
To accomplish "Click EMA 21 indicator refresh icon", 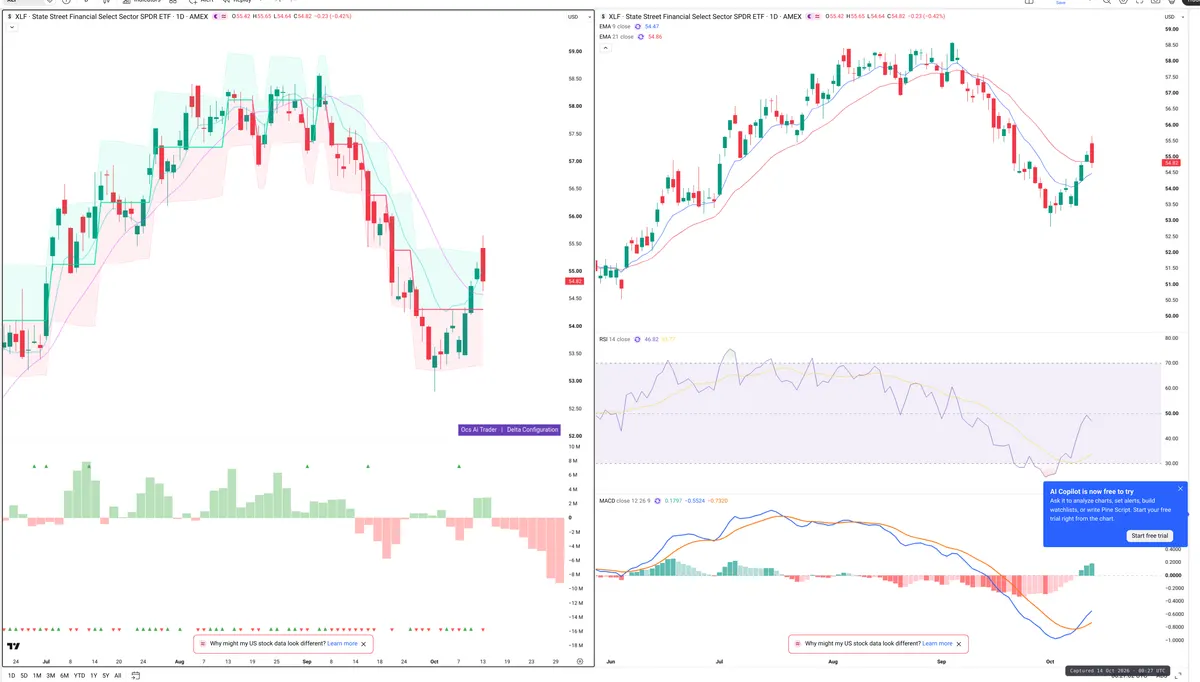I will (x=640, y=37).
